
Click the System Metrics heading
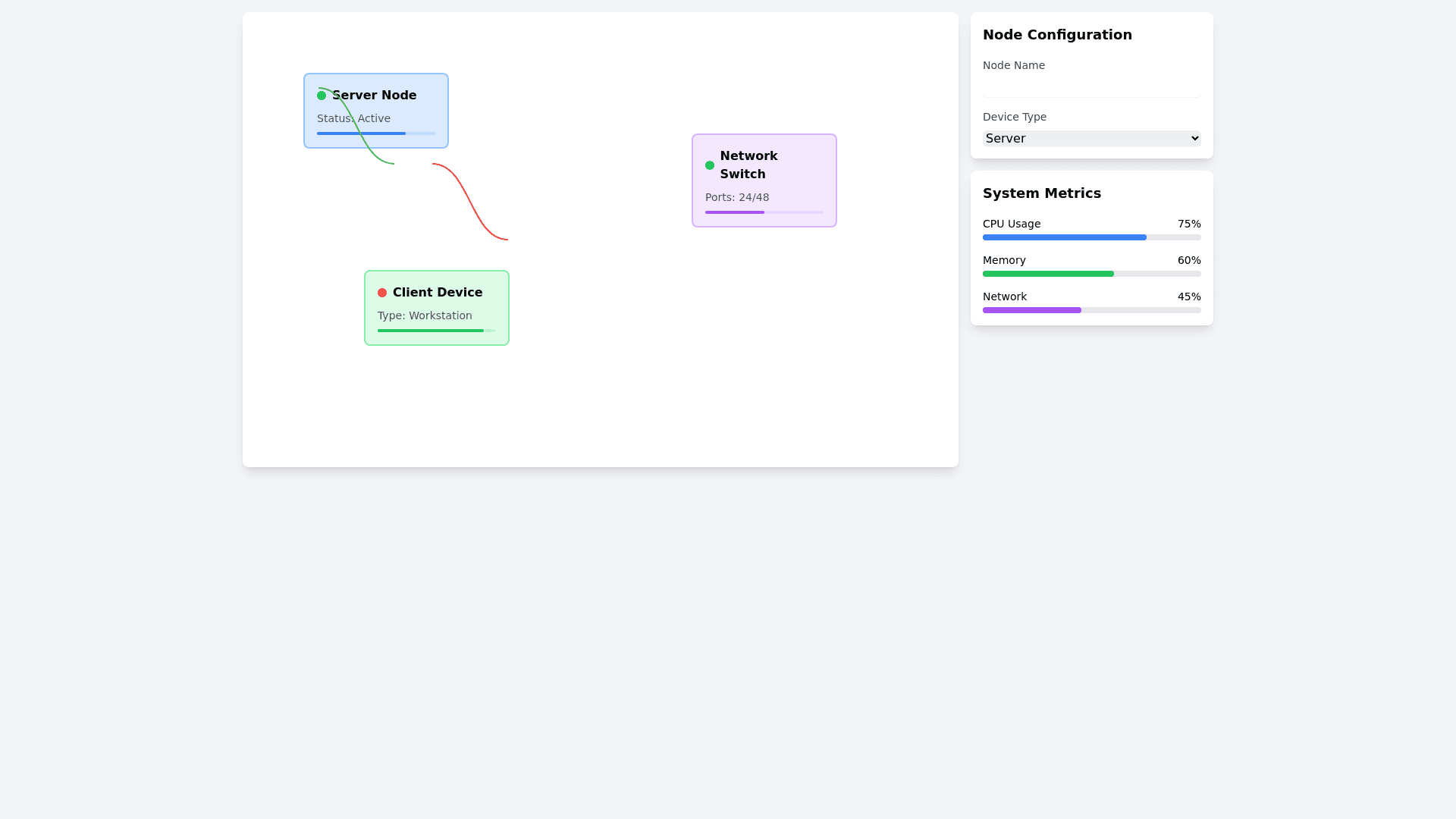pos(1041,193)
